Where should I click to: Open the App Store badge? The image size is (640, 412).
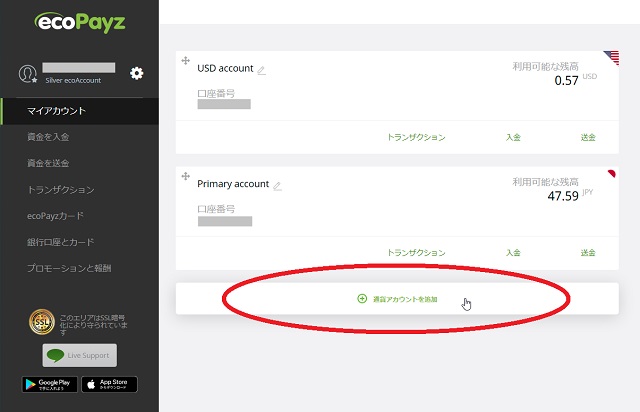[109, 384]
